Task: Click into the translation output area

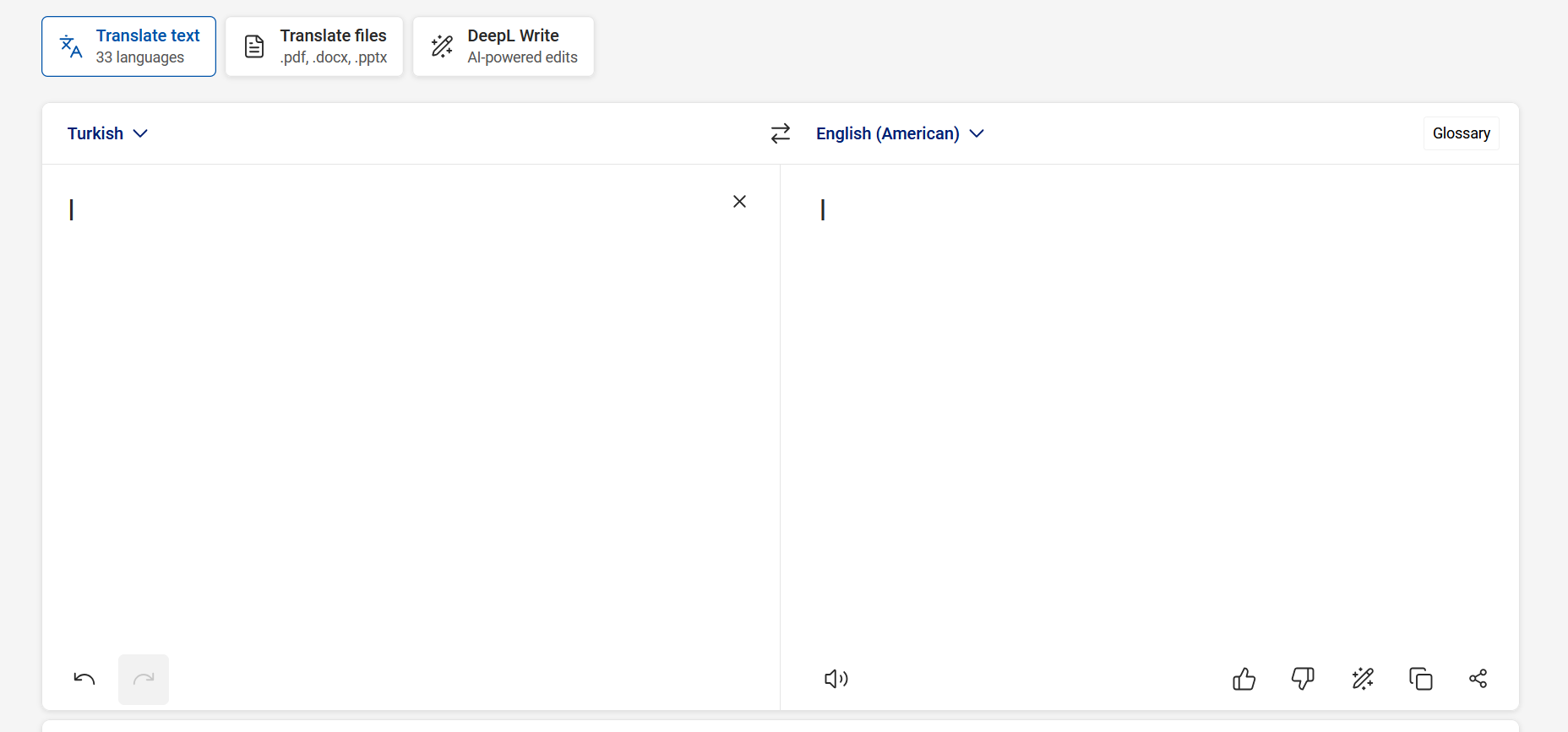Action: click(x=1149, y=380)
